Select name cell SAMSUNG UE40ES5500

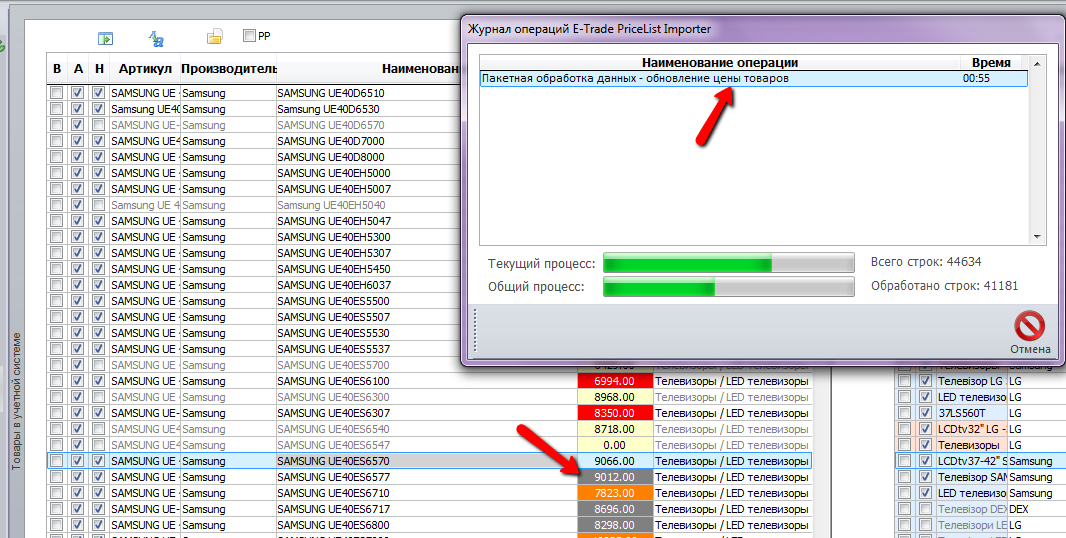click(368, 301)
